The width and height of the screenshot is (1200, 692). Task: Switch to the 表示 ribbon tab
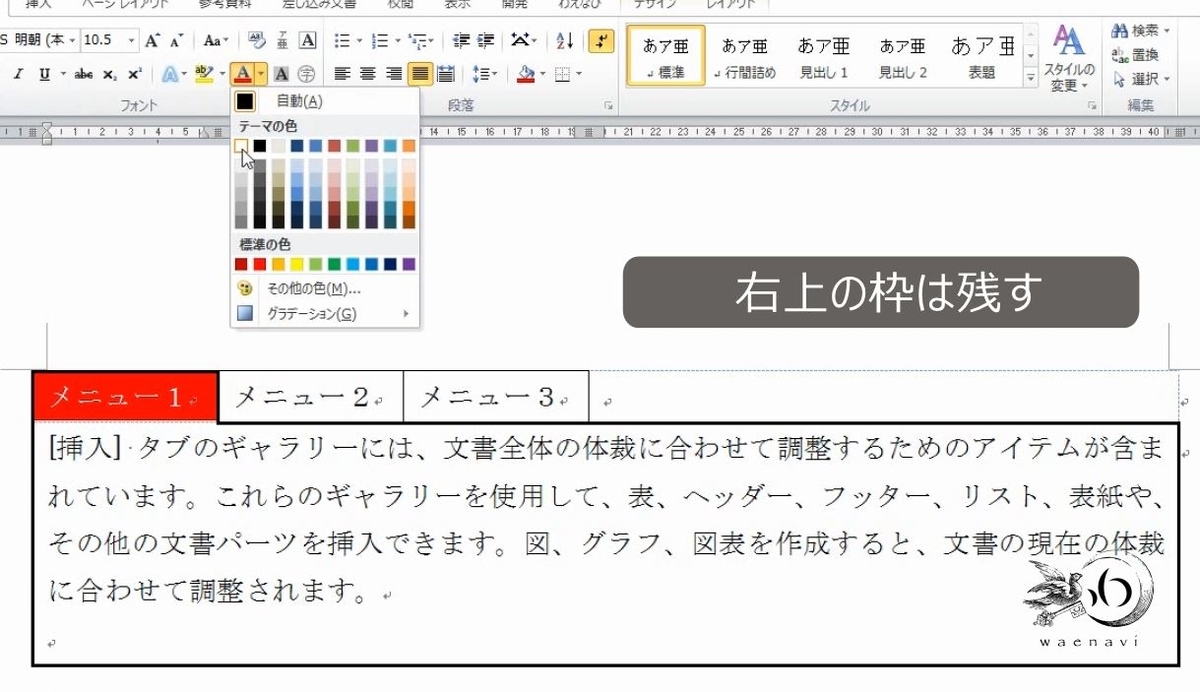click(x=457, y=4)
